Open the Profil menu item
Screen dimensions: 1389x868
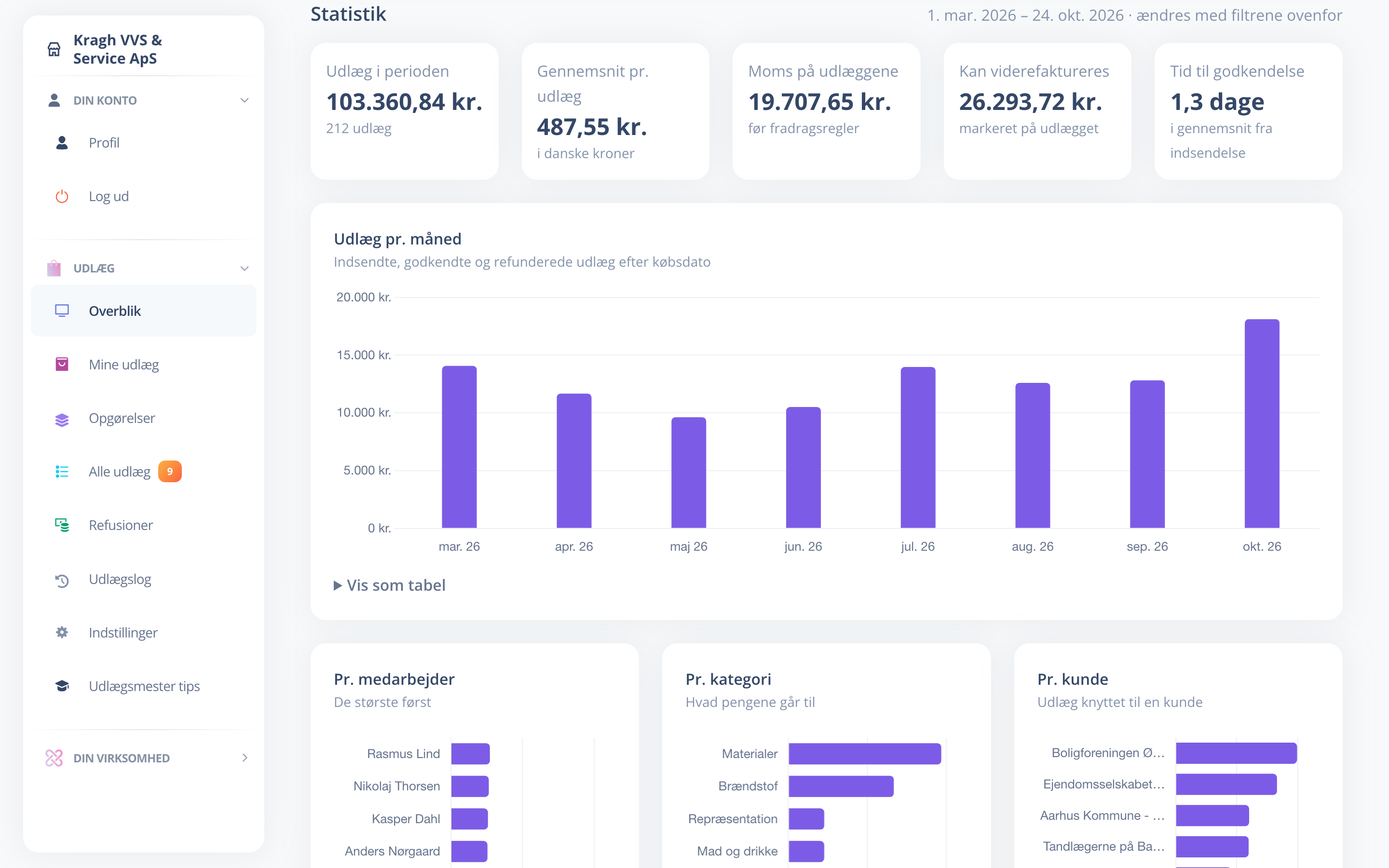[144, 142]
